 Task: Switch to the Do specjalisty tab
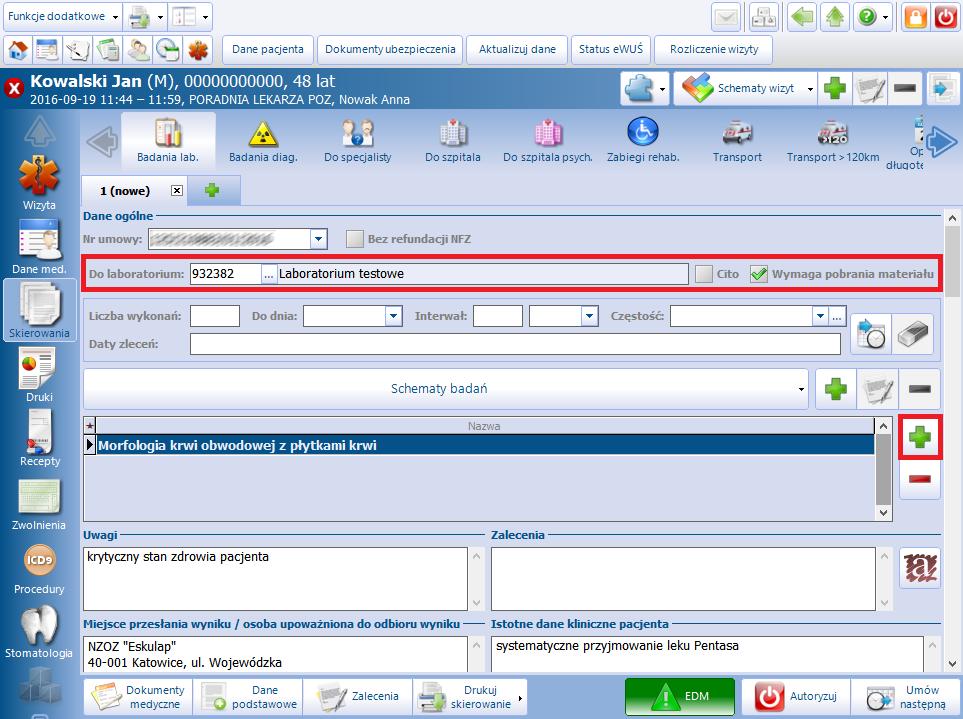(x=357, y=141)
